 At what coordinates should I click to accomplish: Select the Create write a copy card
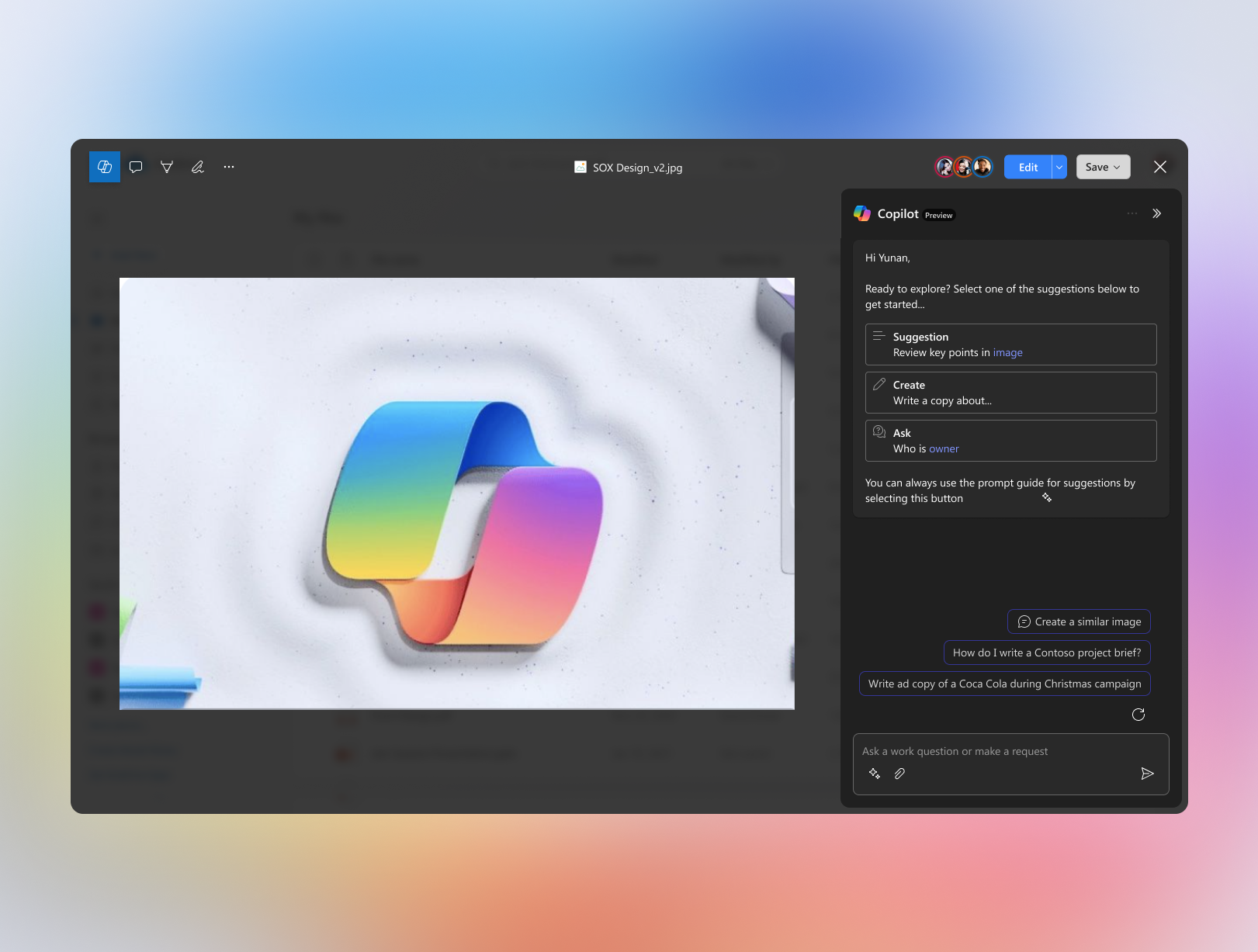pos(1010,393)
